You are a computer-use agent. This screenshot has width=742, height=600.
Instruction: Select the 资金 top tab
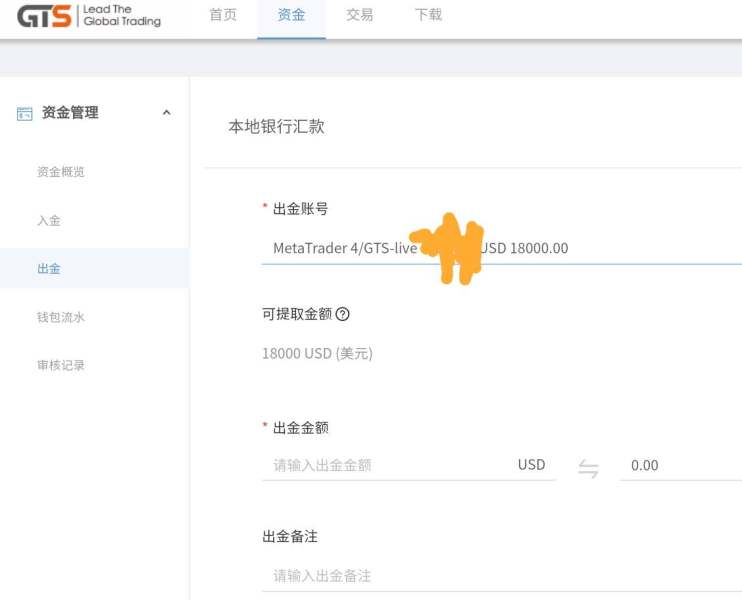(x=291, y=15)
